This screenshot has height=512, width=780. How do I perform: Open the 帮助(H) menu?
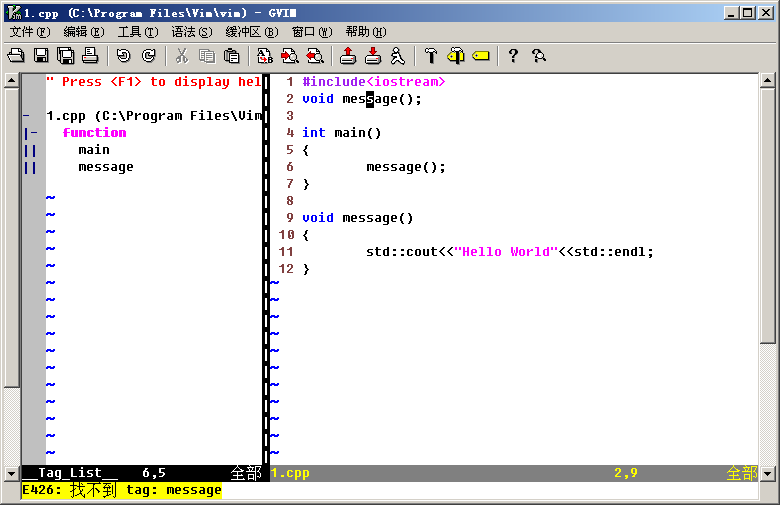[x=366, y=32]
